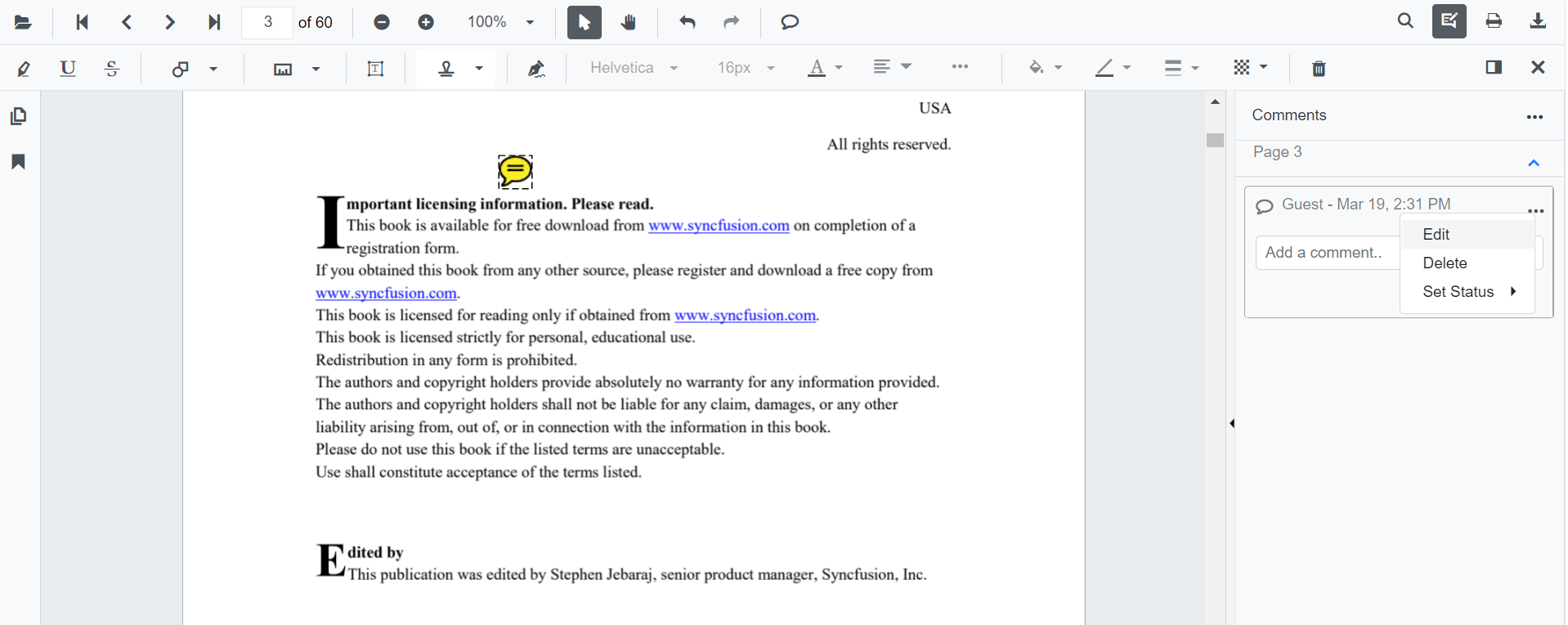Choose the measurement calibrate tool

coord(283,69)
